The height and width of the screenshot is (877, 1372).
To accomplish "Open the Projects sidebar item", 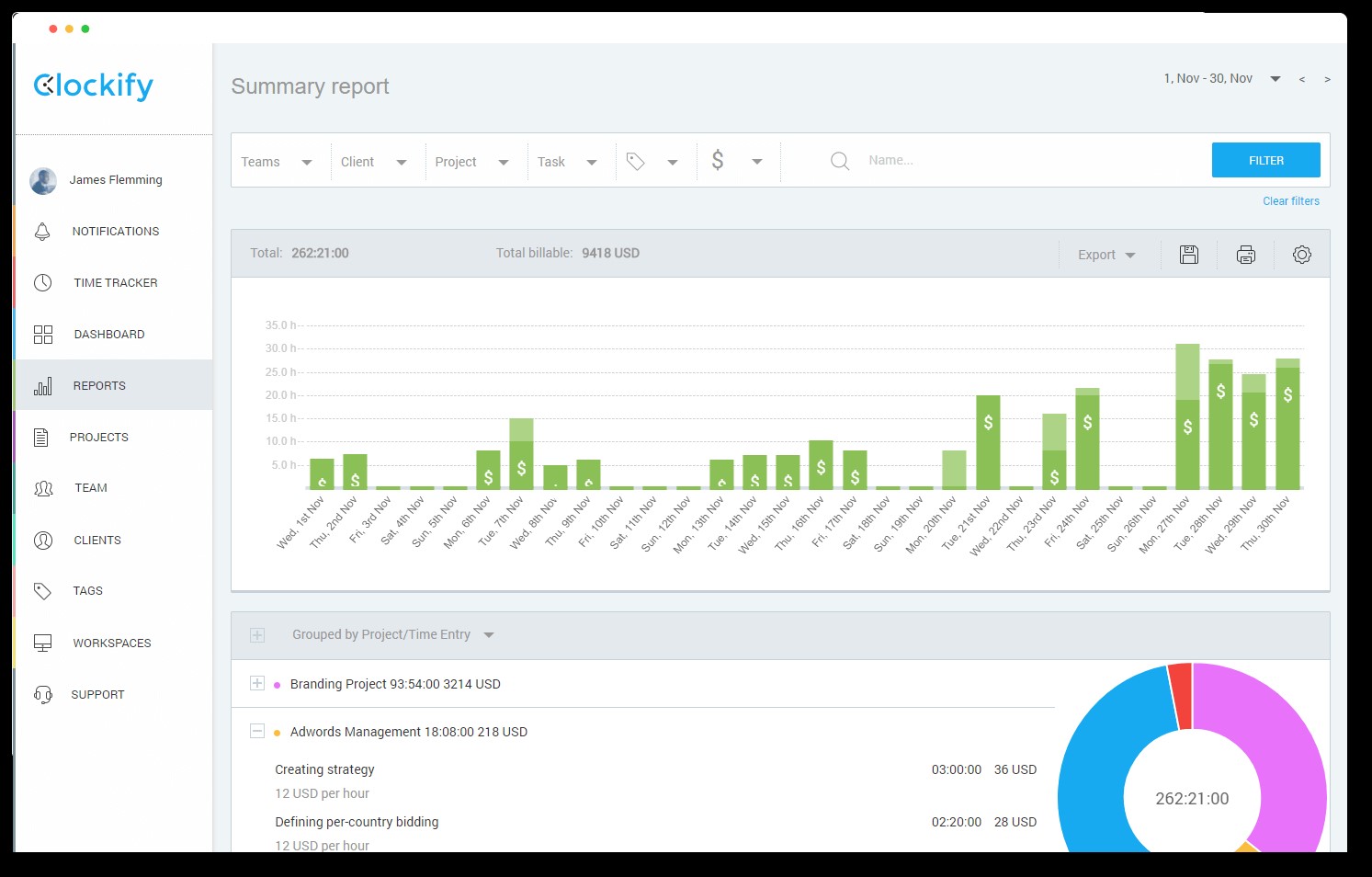I will [x=98, y=438].
